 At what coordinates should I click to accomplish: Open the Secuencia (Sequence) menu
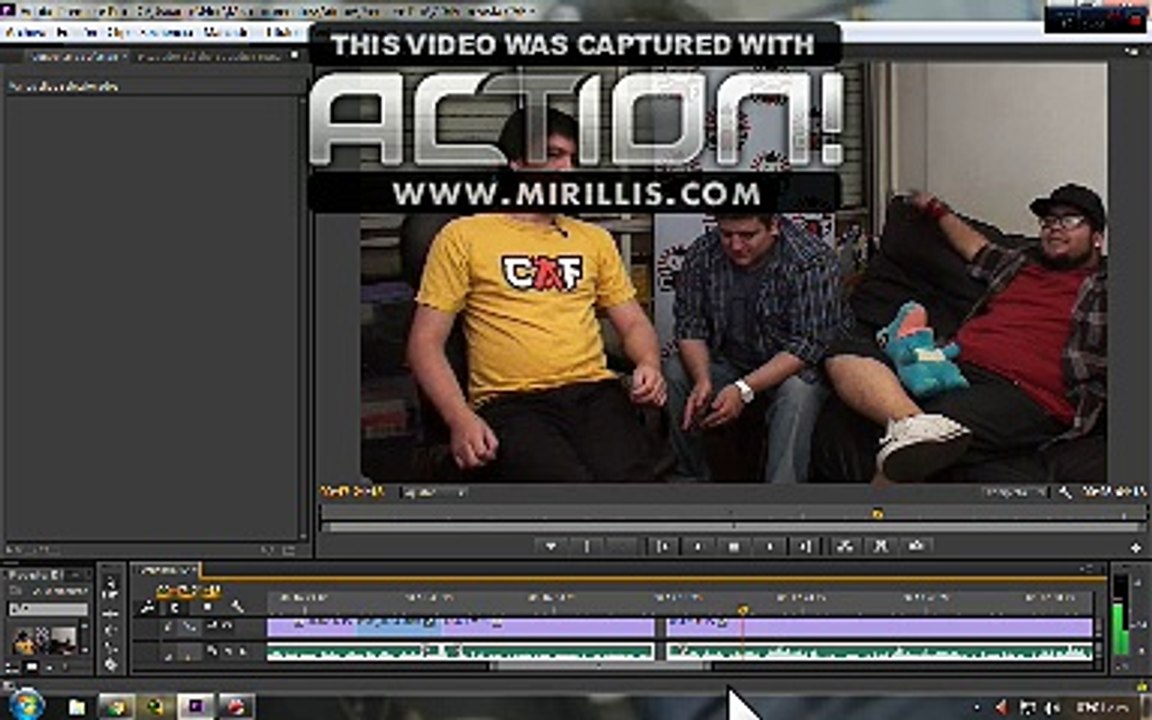[x=167, y=32]
